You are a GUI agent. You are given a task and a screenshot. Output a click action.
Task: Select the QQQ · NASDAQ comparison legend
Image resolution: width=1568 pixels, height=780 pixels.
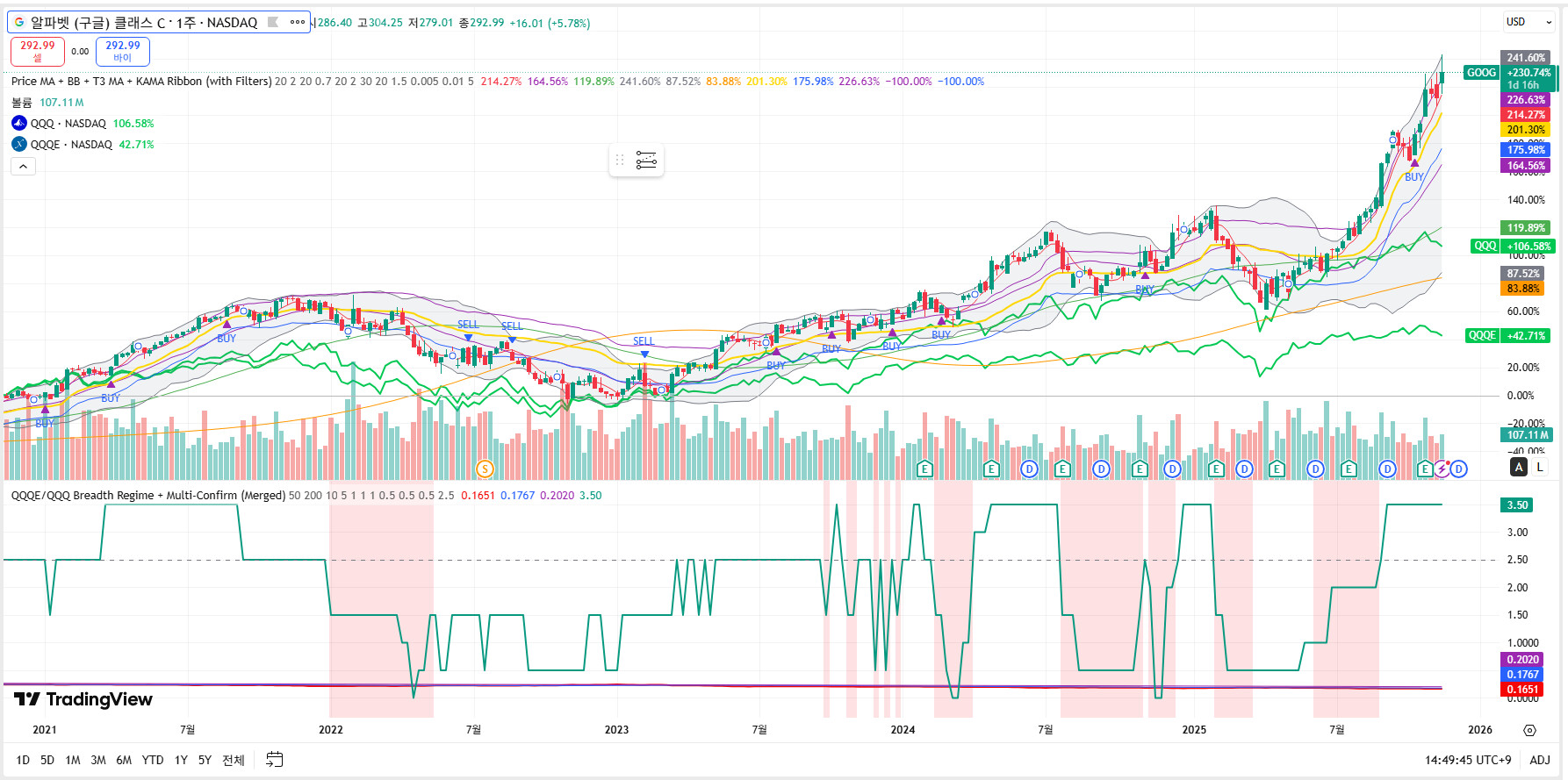tap(68, 124)
